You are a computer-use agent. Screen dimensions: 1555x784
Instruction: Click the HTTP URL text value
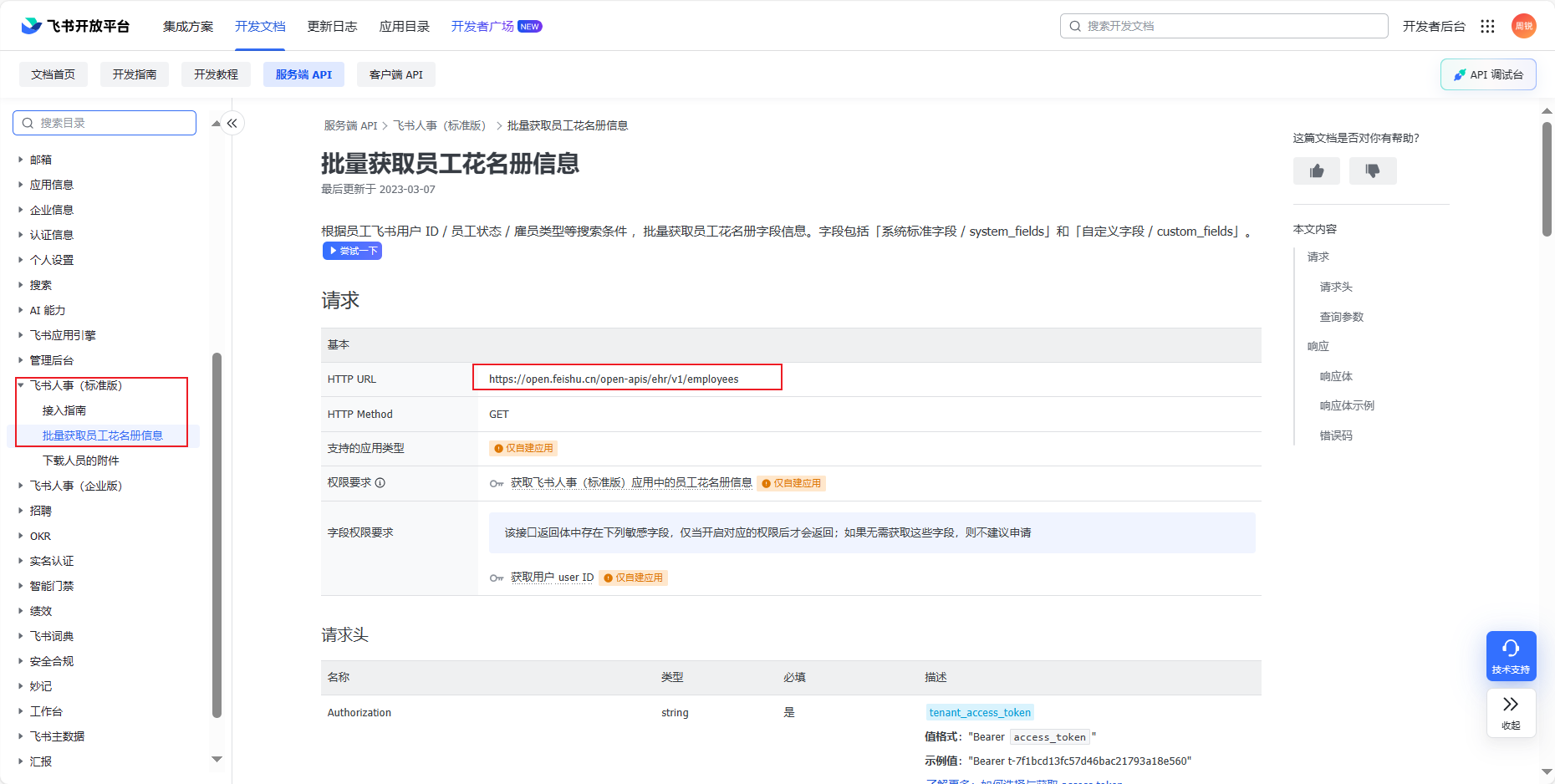[x=614, y=379]
